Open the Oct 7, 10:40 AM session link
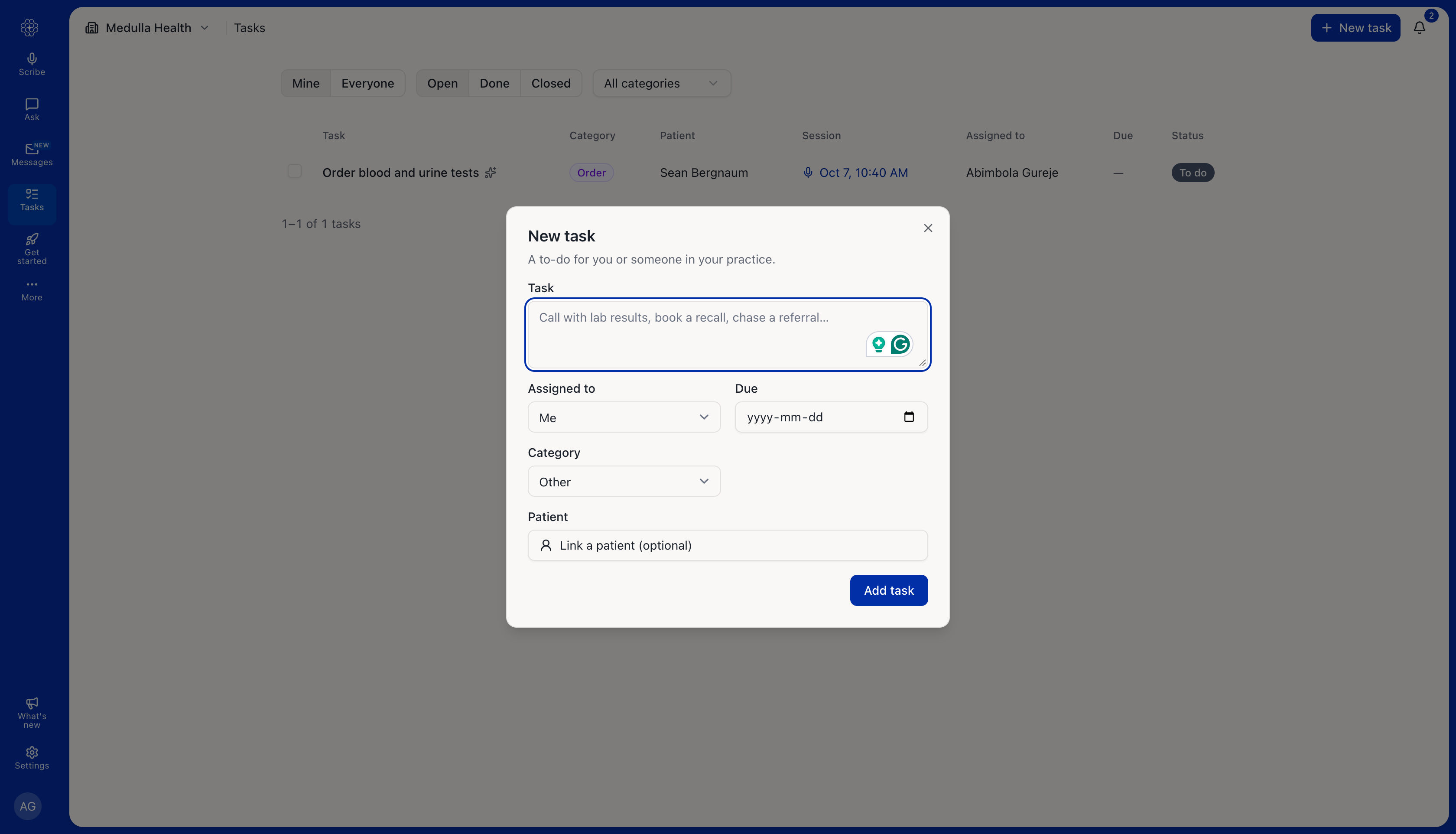The height and width of the screenshot is (834, 1456). pos(855,173)
